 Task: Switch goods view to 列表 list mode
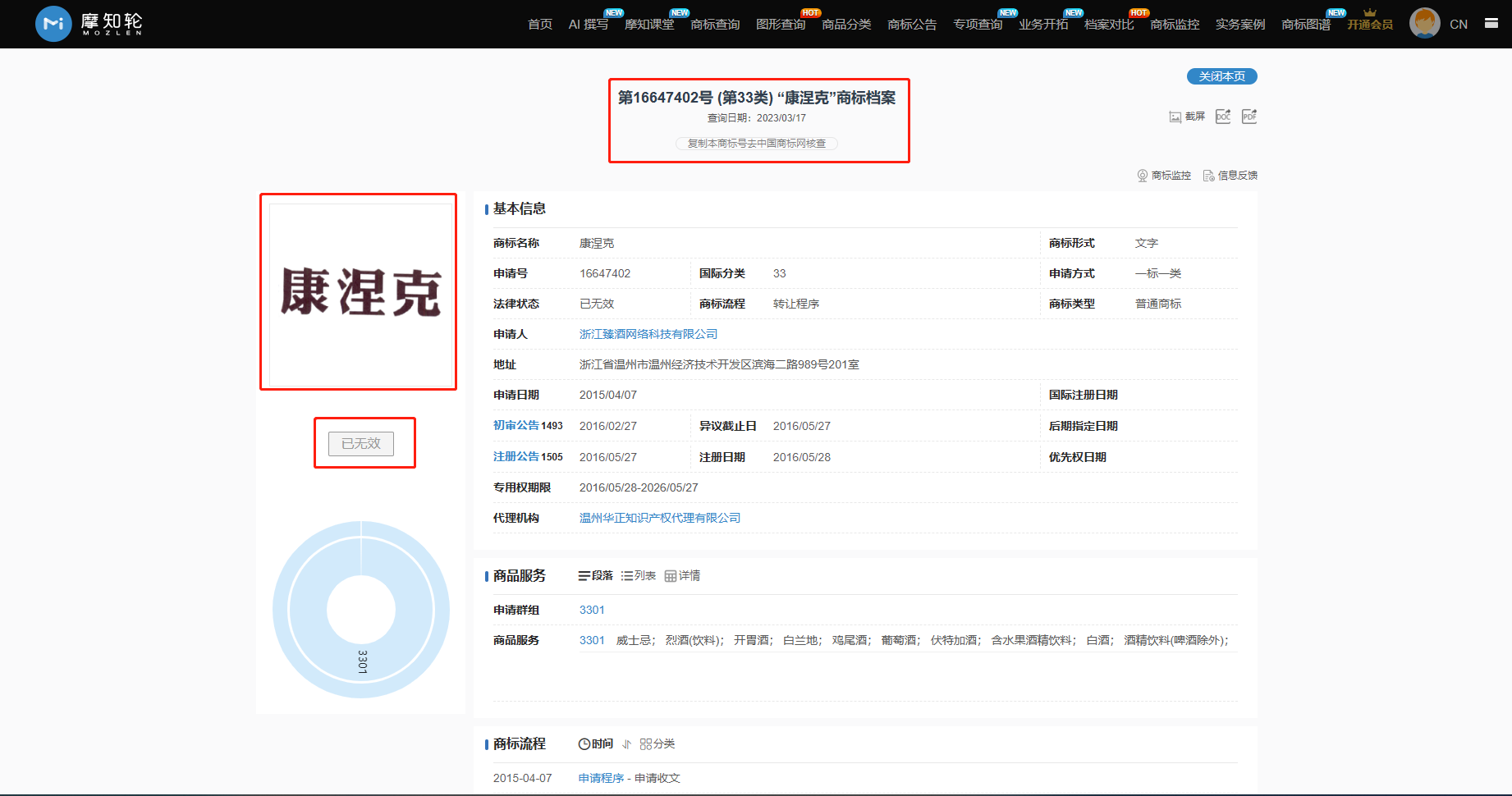(x=639, y=576)
